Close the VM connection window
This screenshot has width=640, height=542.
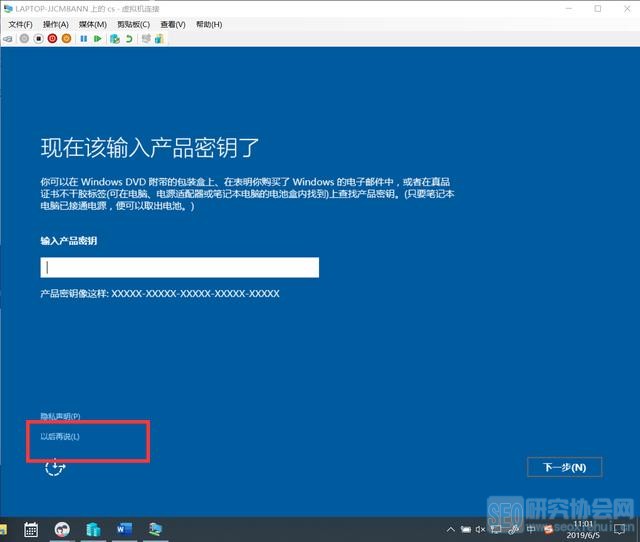627,9
